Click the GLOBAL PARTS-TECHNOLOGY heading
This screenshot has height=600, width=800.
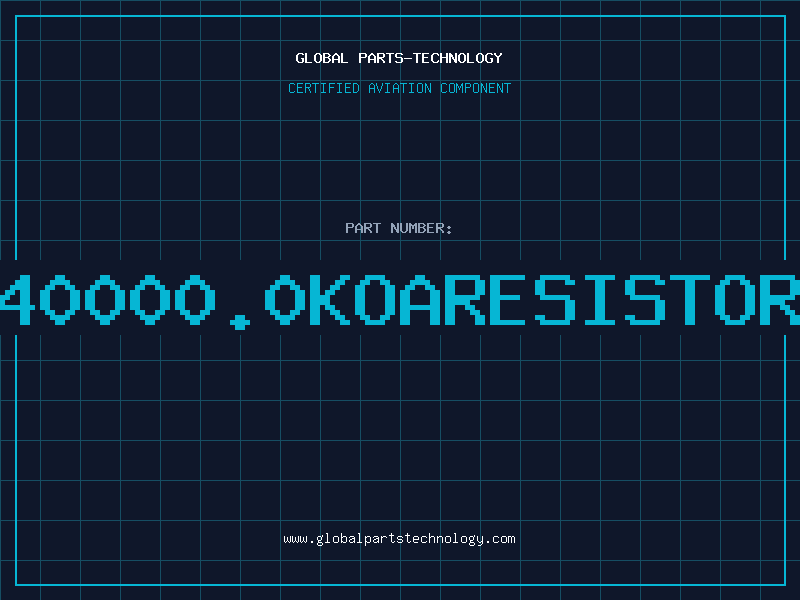[x=399, y=58]
